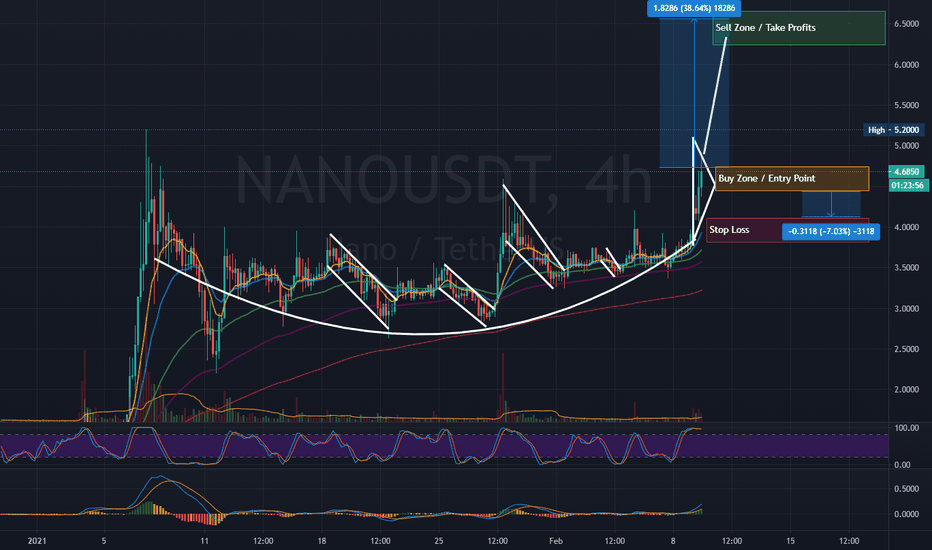Click the 'Feb' label on time axis

click(556, 541)
